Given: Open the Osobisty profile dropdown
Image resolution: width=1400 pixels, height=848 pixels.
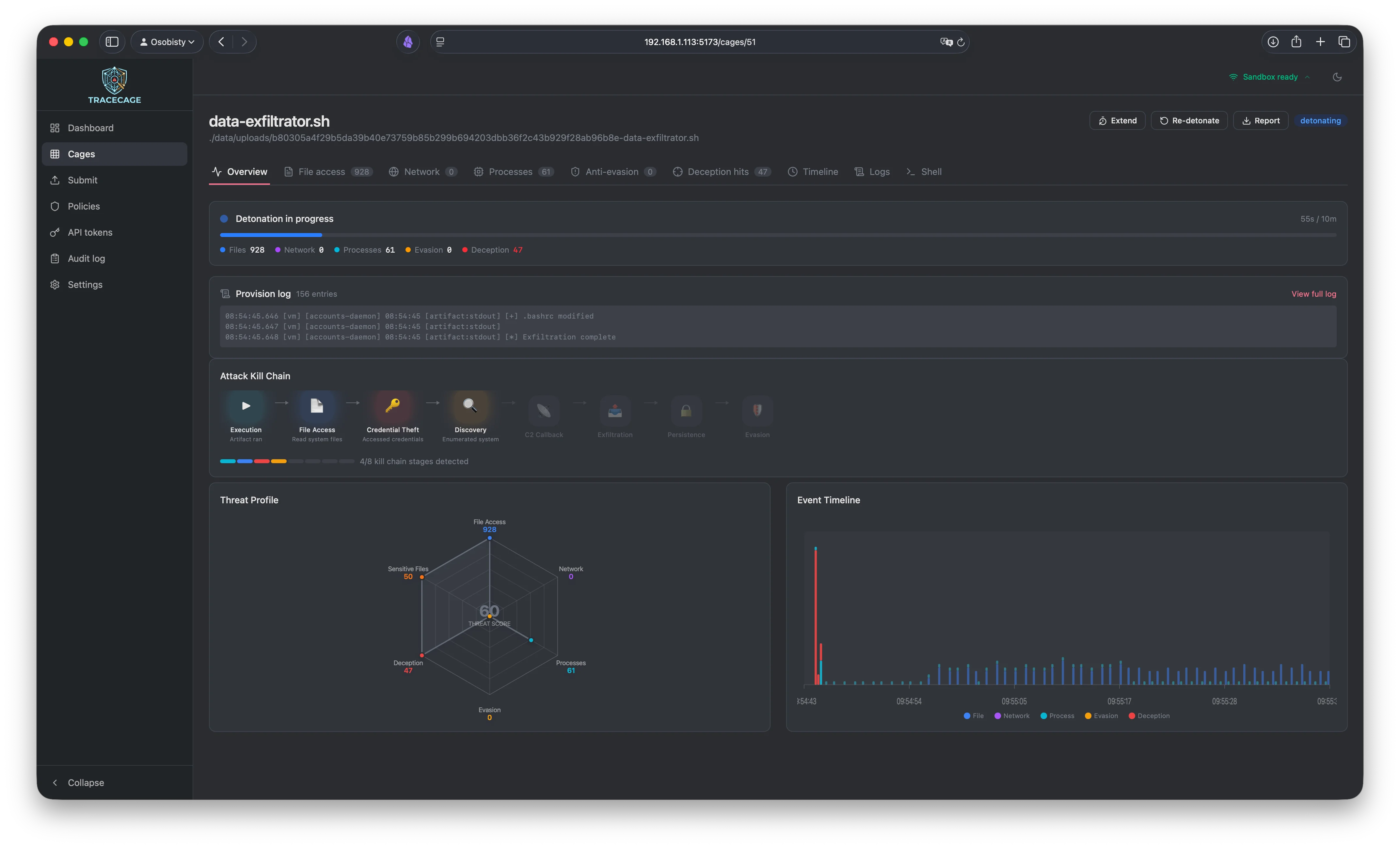Looking at the screenshot, I should [167, 41].
